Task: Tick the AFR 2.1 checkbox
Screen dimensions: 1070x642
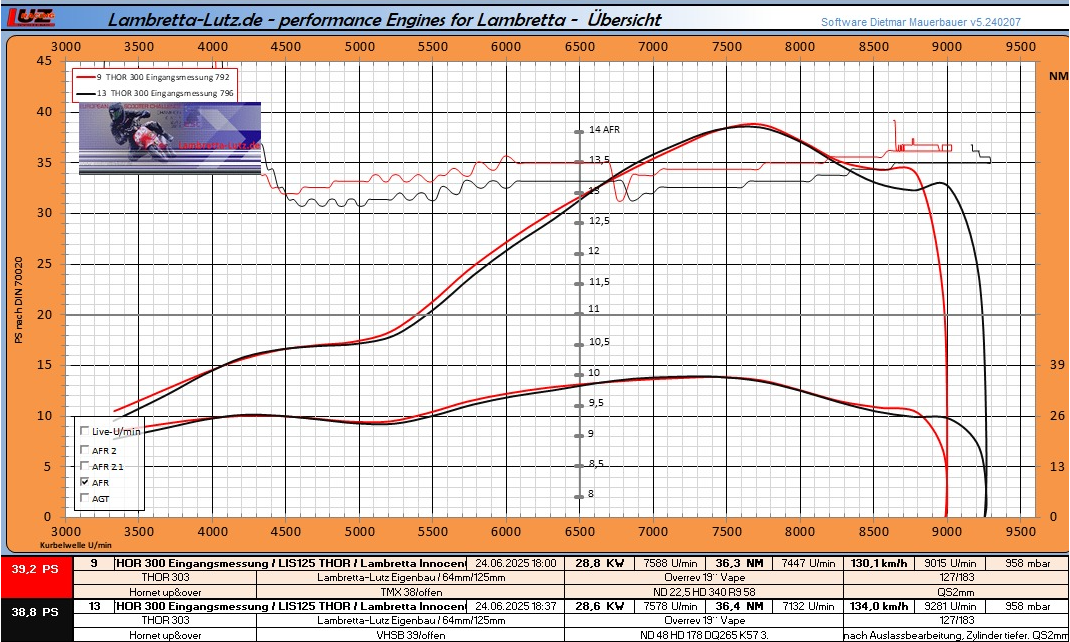Action: (85, 466)
